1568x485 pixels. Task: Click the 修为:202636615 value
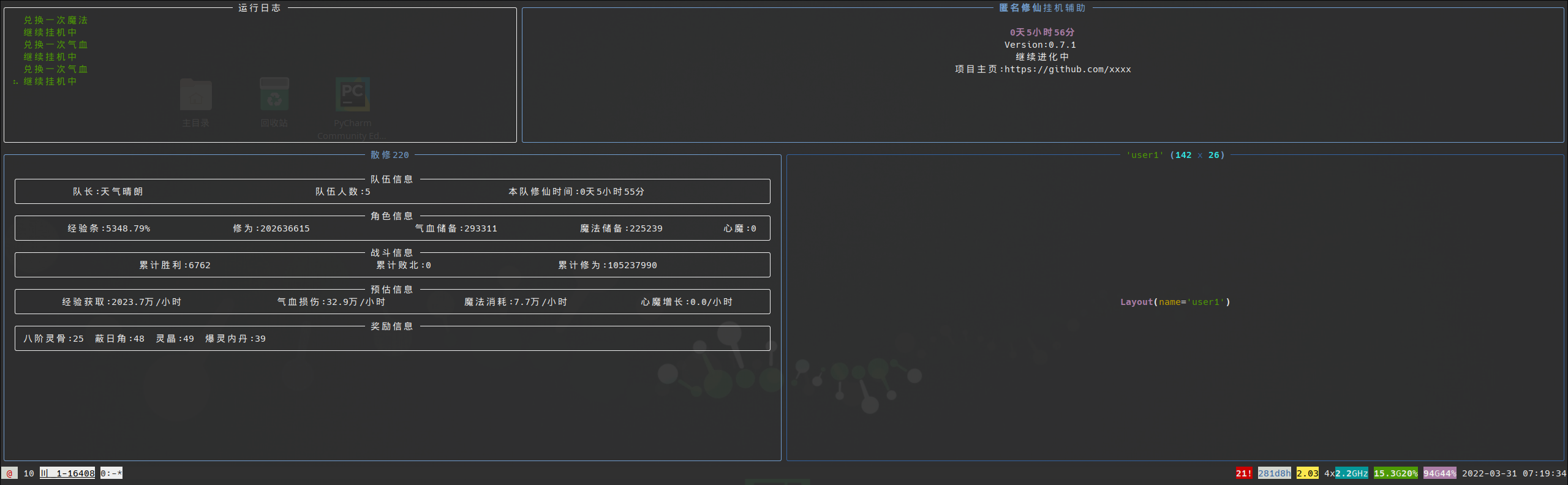pyautogui.click(x=271, y=228)
